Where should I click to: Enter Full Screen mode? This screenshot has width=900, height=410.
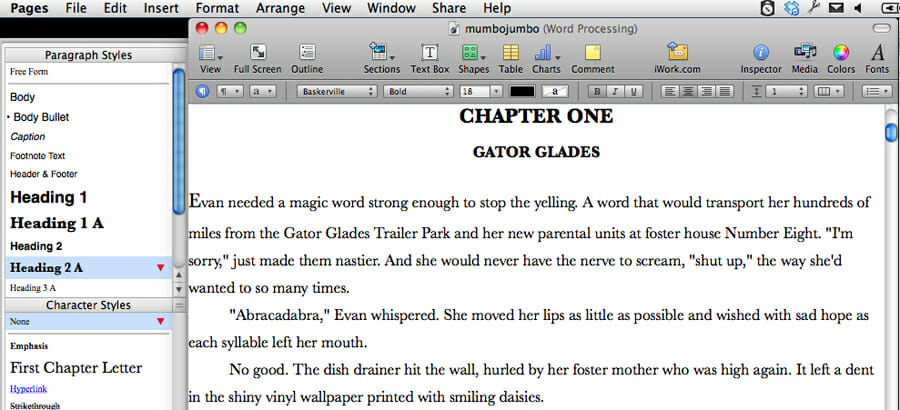(x=258, y=59)
